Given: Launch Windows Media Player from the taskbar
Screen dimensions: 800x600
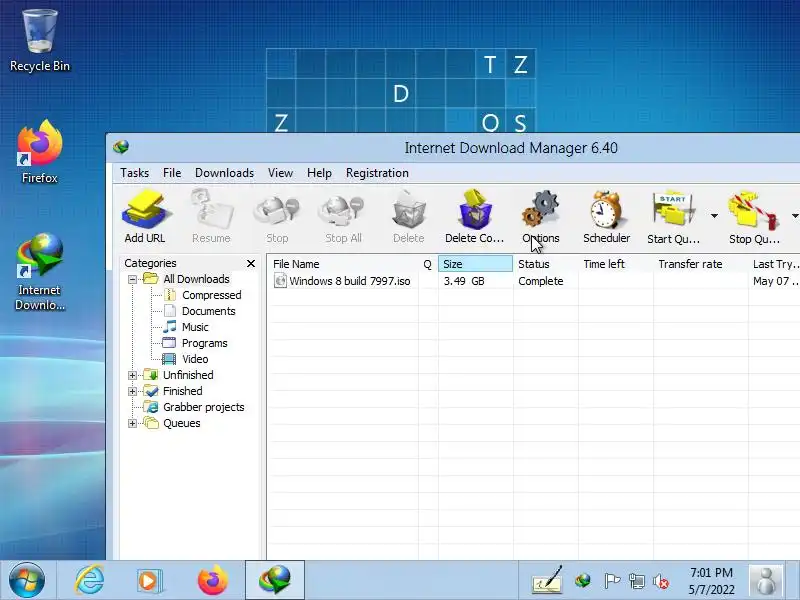Looking at the screenshot, I should point(149,581).
